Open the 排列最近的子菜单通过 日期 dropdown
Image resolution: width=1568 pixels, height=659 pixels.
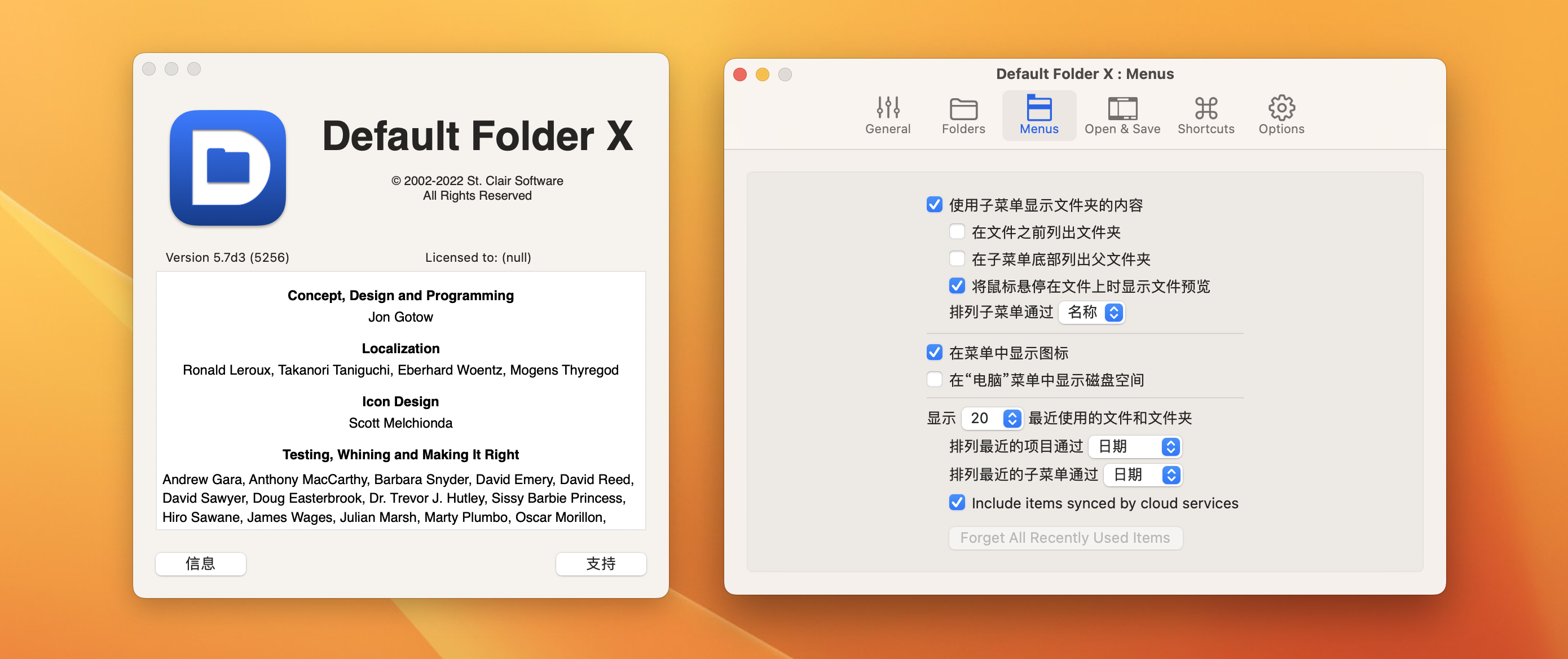pos(1143,475)
